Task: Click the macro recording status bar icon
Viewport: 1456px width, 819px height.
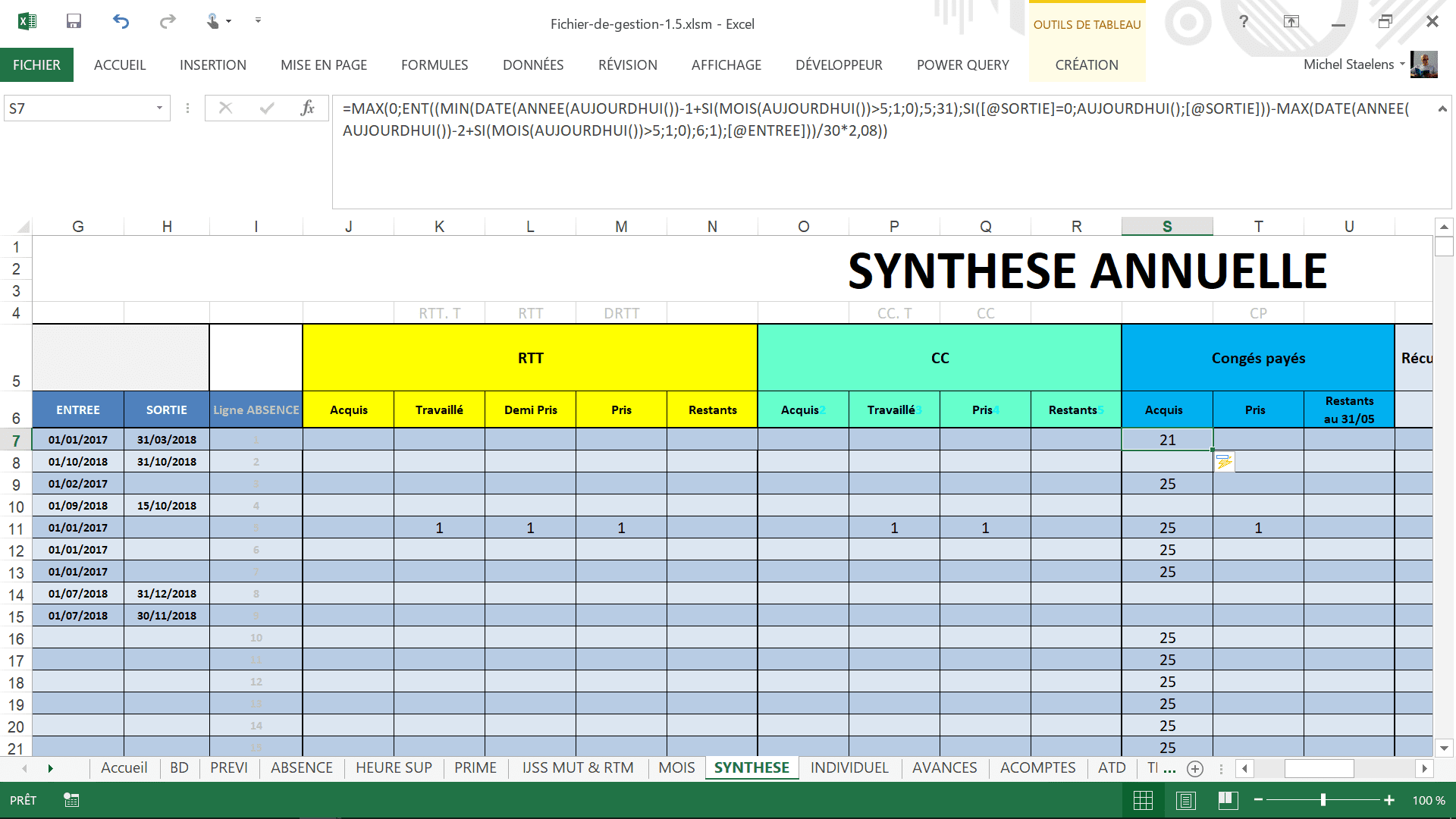Action: [71, 800]
